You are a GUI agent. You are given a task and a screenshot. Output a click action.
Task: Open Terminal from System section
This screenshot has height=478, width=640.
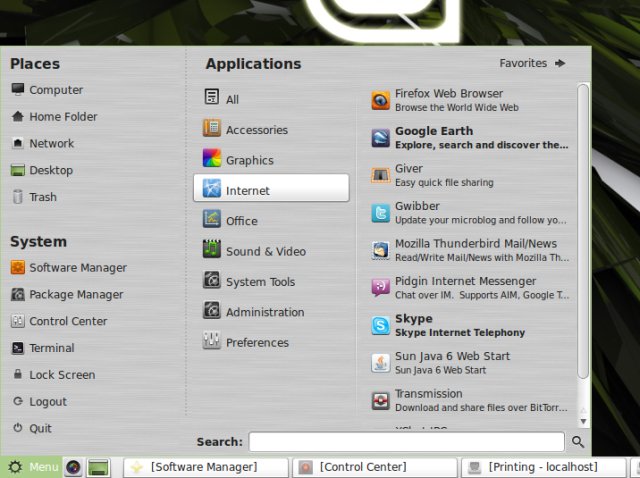tap(51, 348)
